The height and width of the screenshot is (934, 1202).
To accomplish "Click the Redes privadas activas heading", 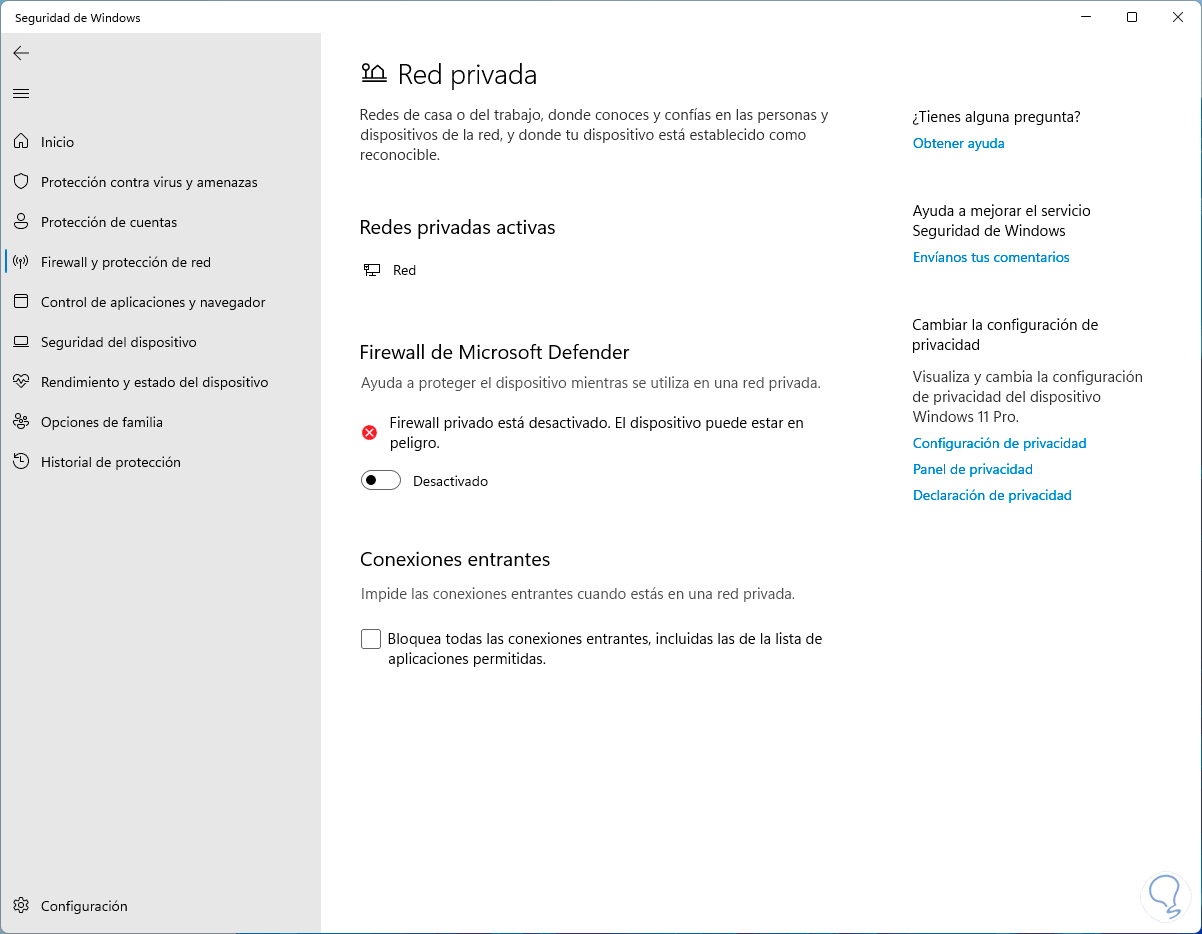I will coord(457,227).
